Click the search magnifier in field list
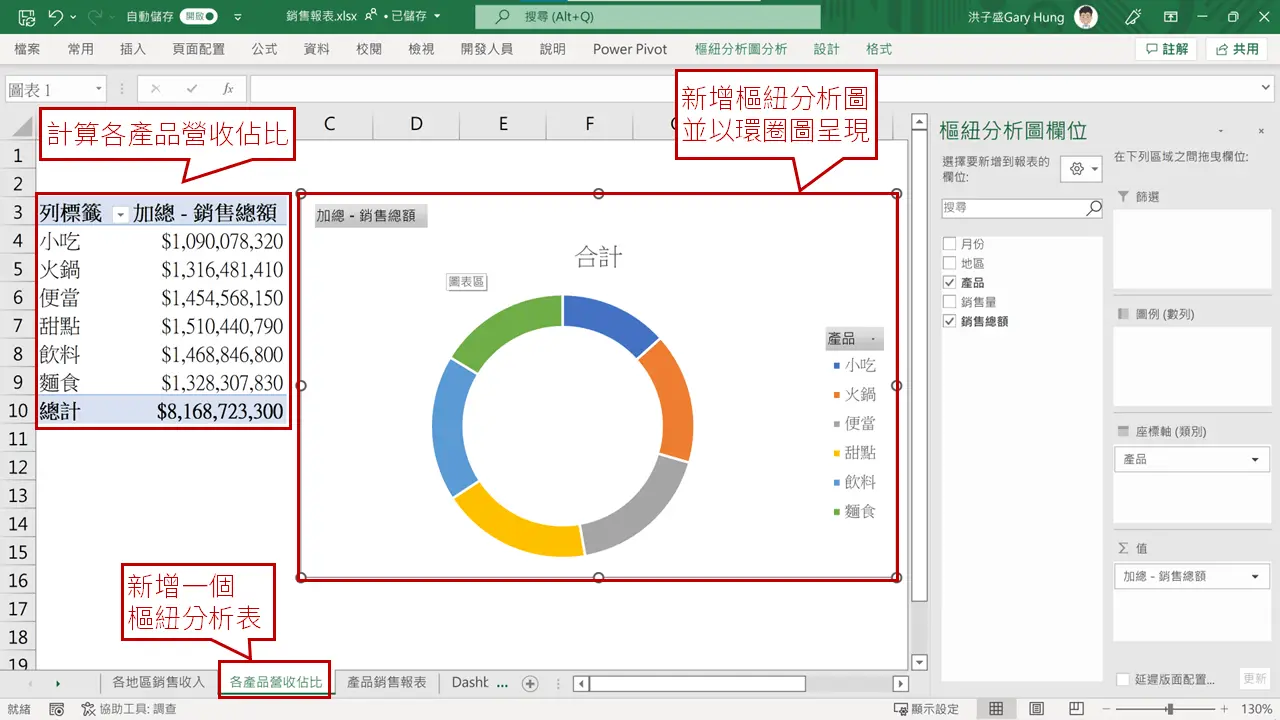 (1094, 208)
